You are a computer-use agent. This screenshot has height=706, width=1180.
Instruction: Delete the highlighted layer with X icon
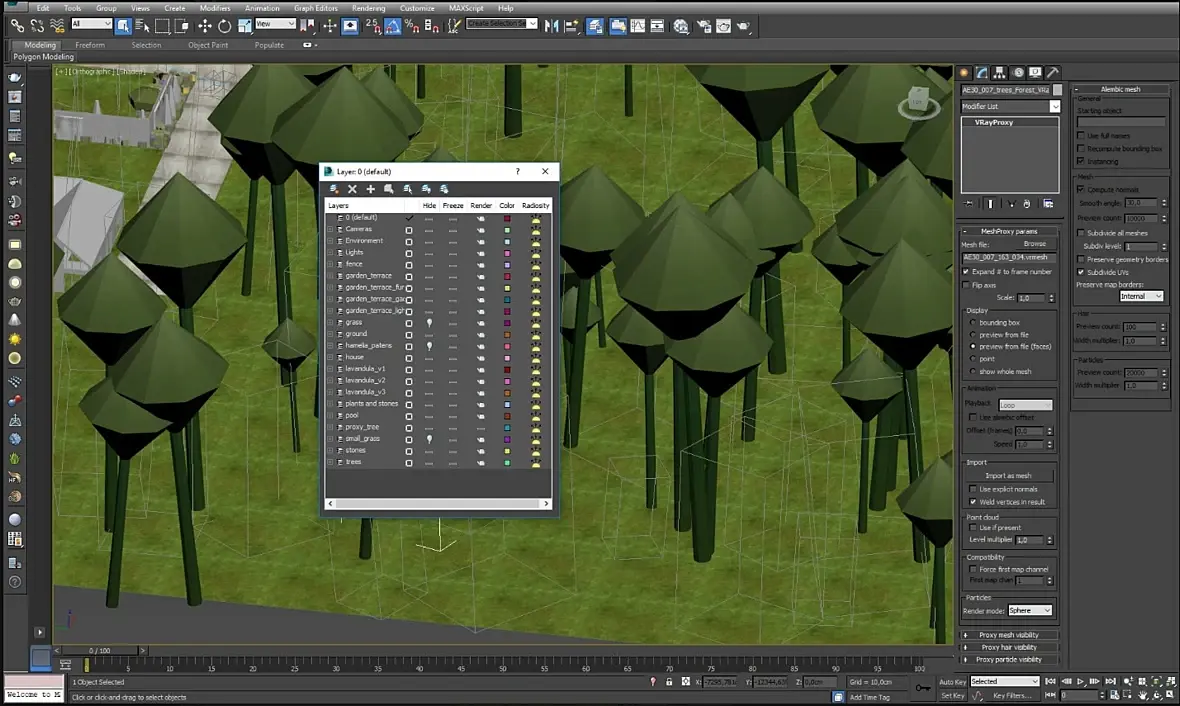coord(352,189)
